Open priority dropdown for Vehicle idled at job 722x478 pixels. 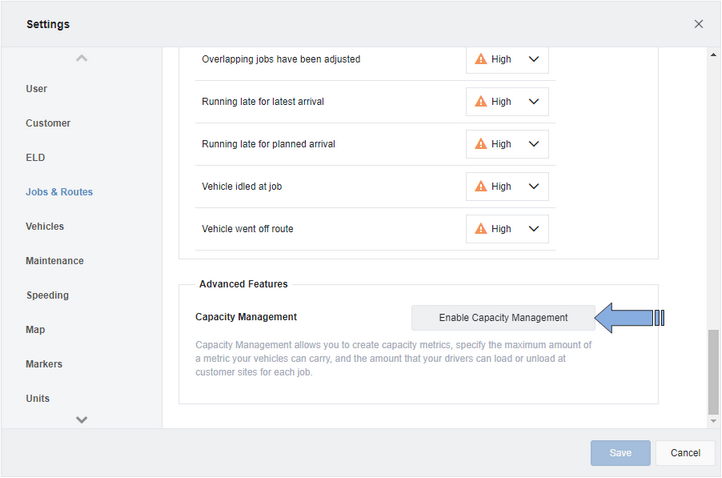507,186
